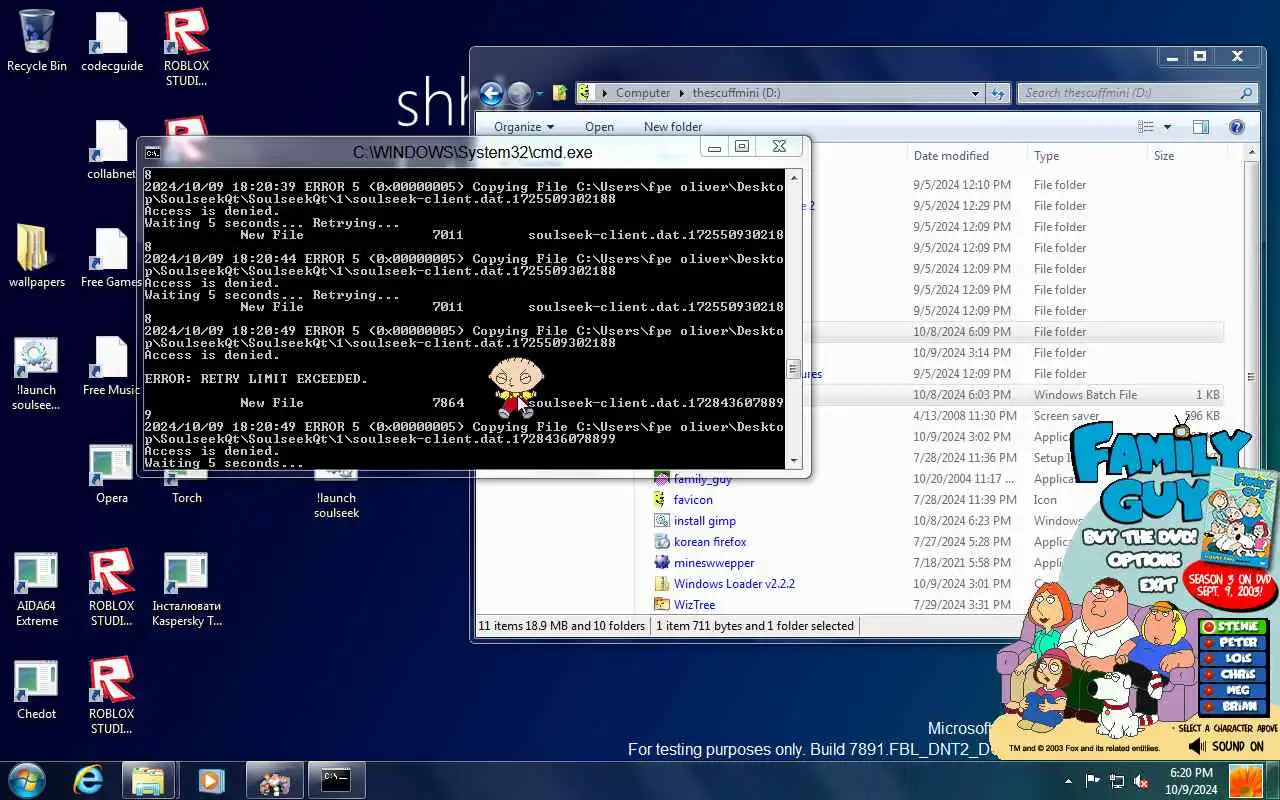Viewport: 1280px width, 800px height.
Task: Expand the Organize dropdown menu
Action: (x=524, y=127)
